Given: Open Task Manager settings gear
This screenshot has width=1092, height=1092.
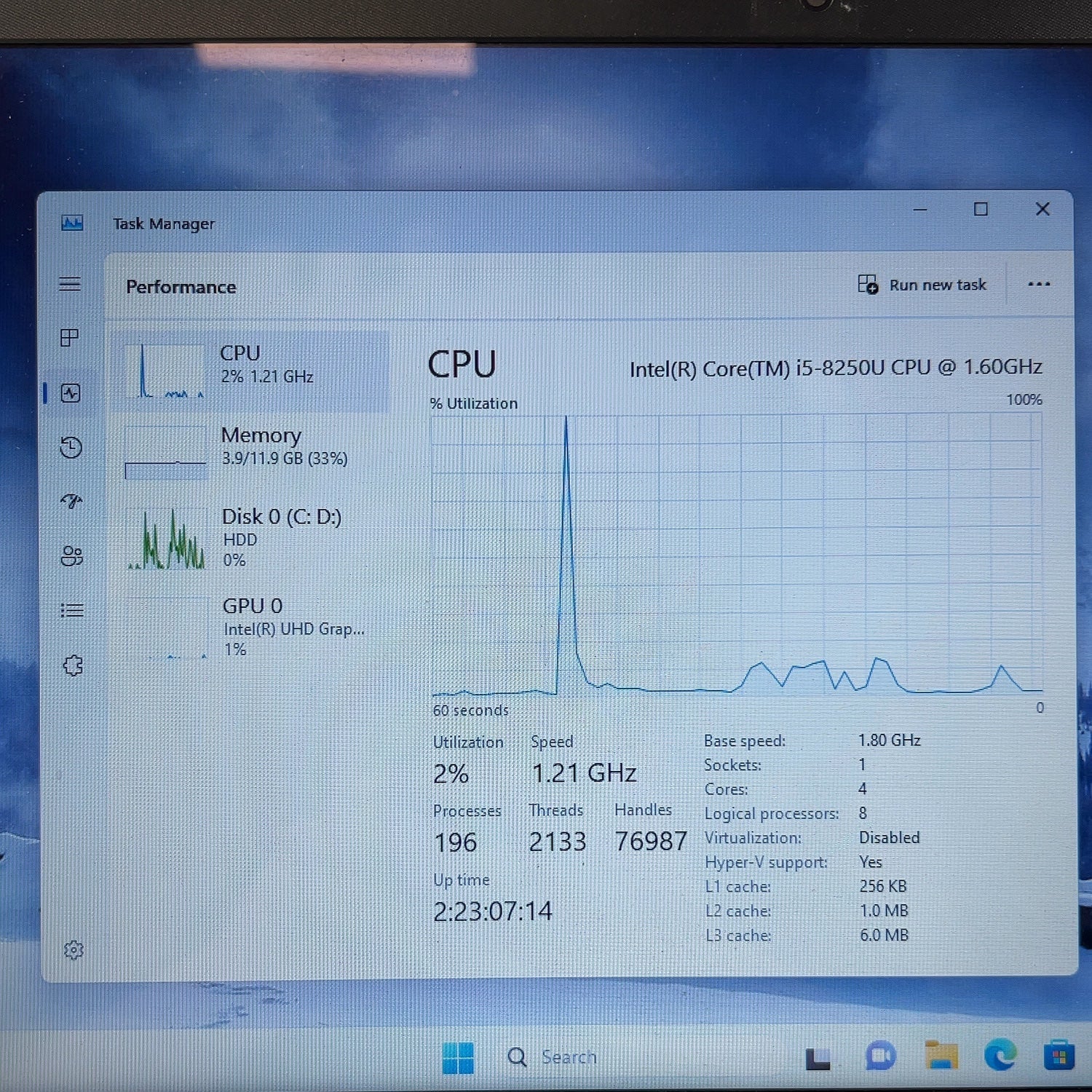Looking at the screenshot, I should tap(74, 949).
